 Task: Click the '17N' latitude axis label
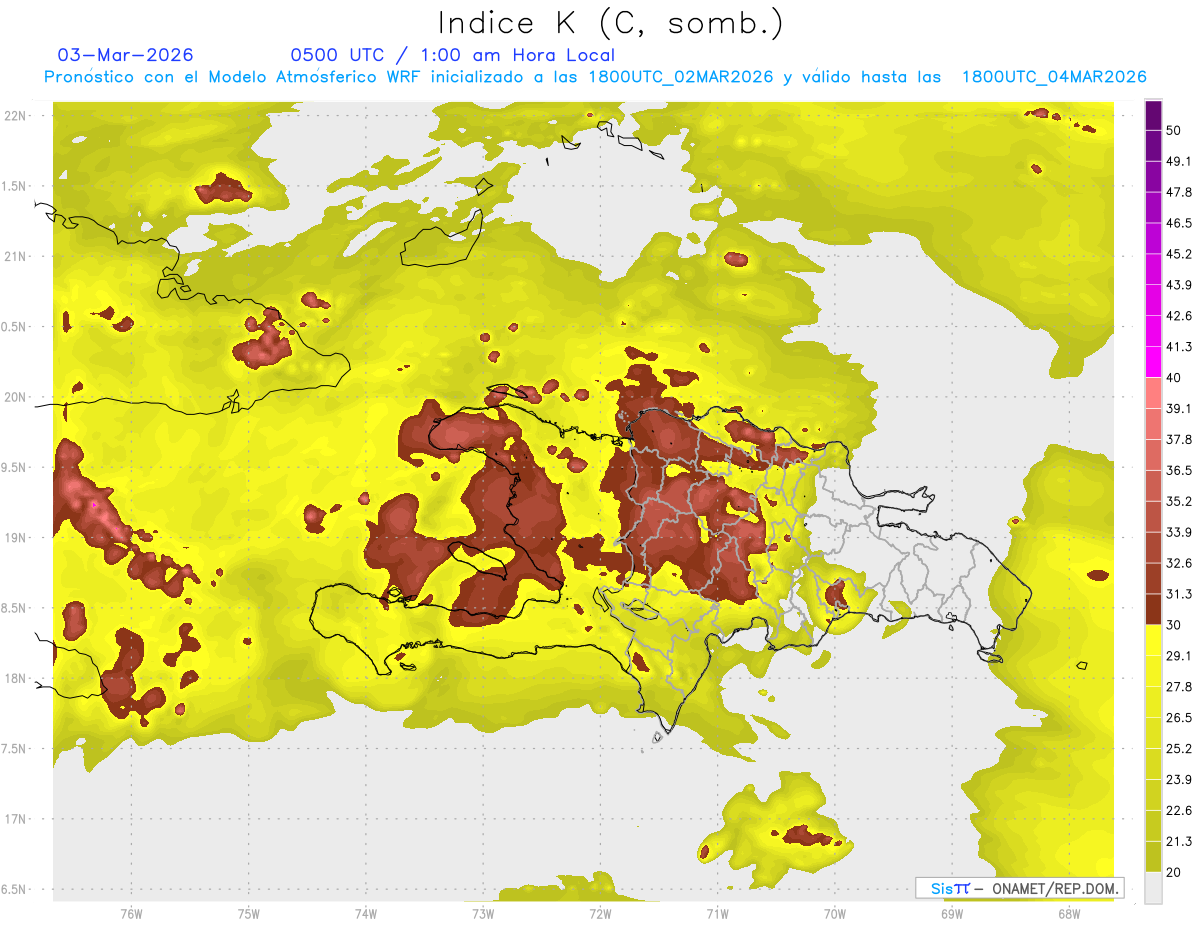click(17, 819)
